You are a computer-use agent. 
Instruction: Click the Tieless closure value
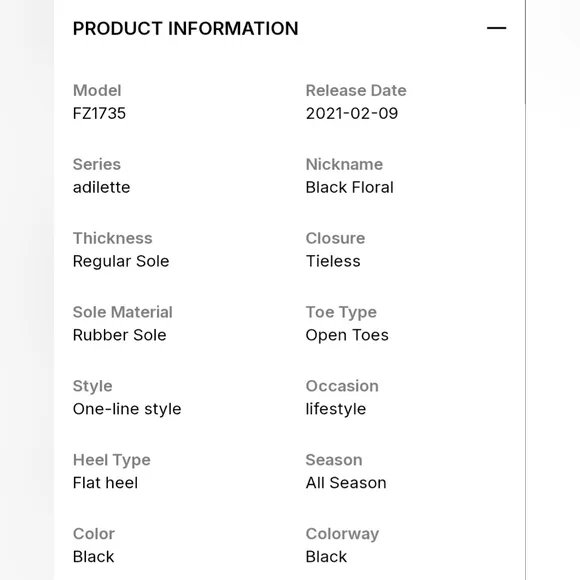333,261
